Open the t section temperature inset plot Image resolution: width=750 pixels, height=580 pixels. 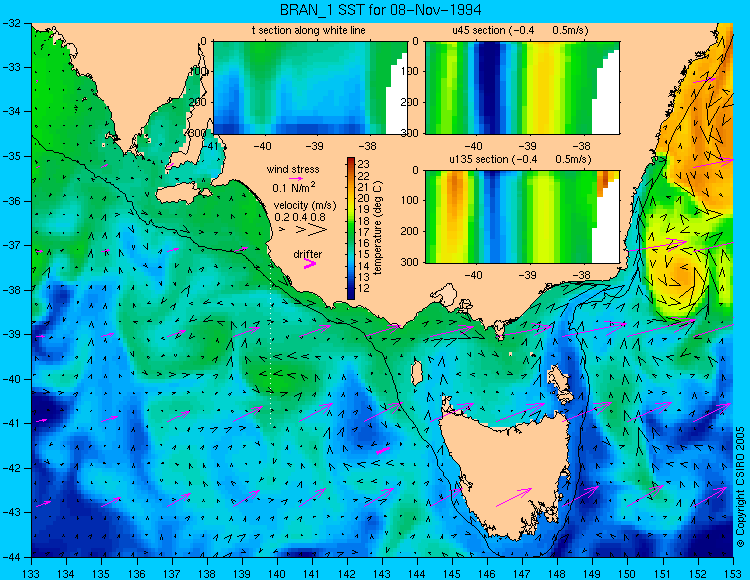coord(310,88)
